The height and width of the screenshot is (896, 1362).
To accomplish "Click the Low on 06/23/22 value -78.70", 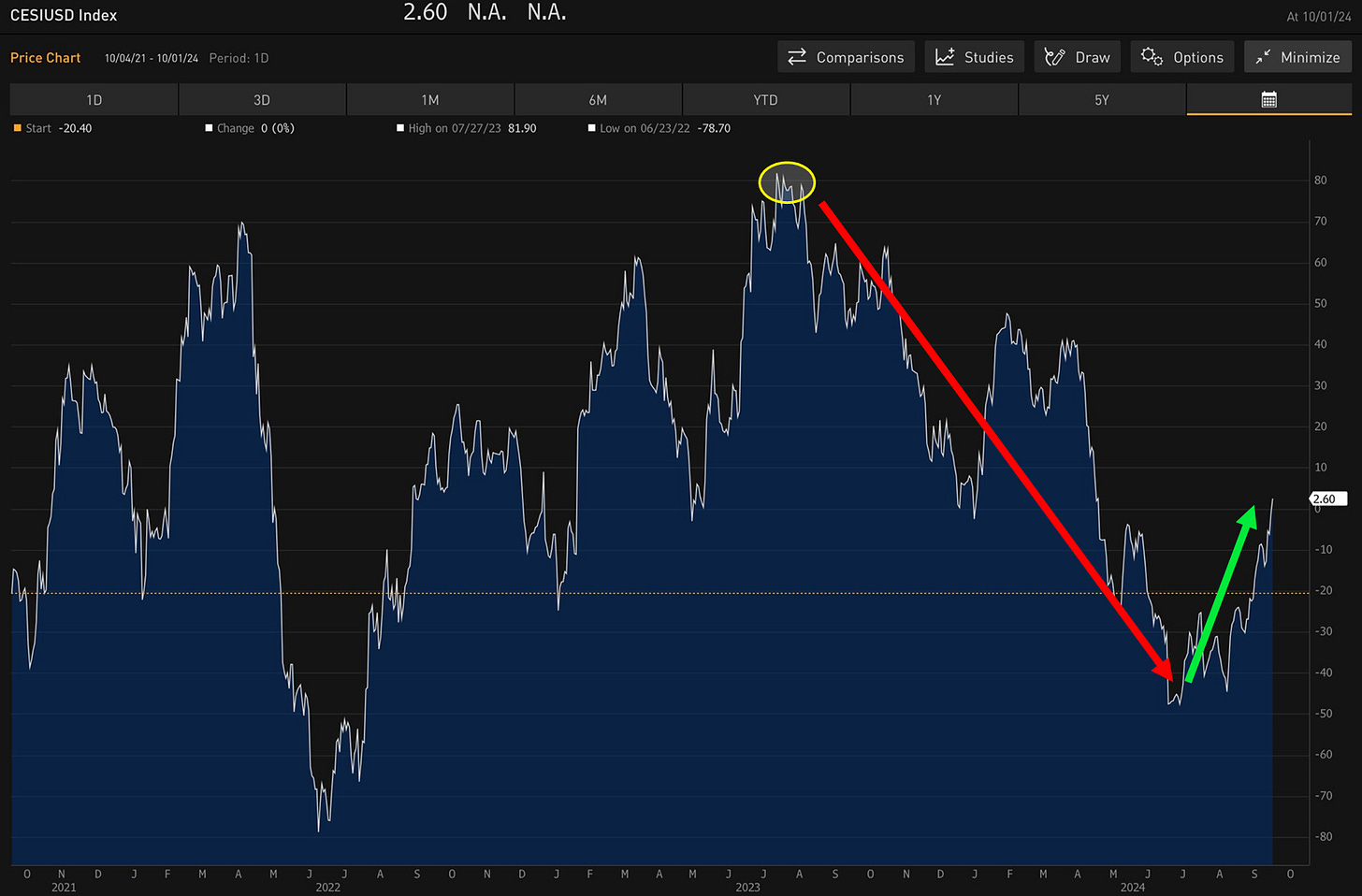I will pyautogui.click(x=714, y=128).
